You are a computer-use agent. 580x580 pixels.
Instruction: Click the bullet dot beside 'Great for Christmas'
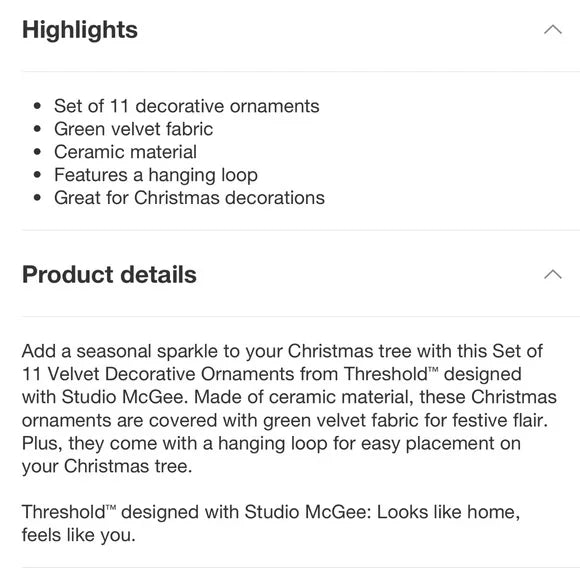pos(37,198)
